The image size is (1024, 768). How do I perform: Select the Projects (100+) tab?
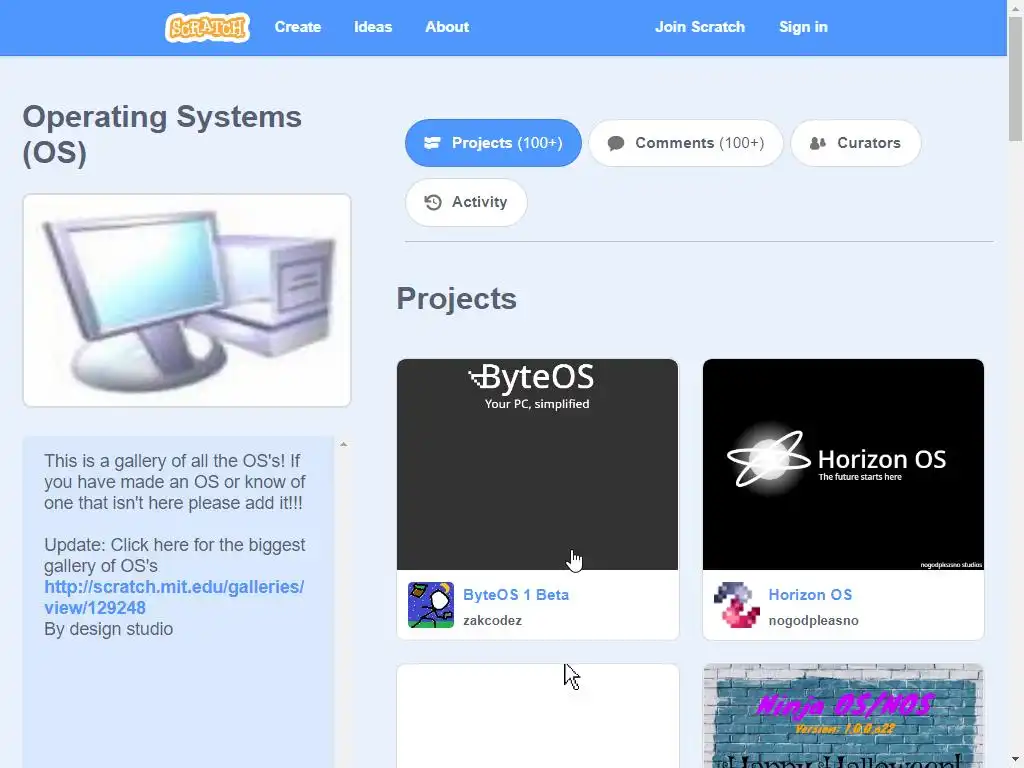493,143
